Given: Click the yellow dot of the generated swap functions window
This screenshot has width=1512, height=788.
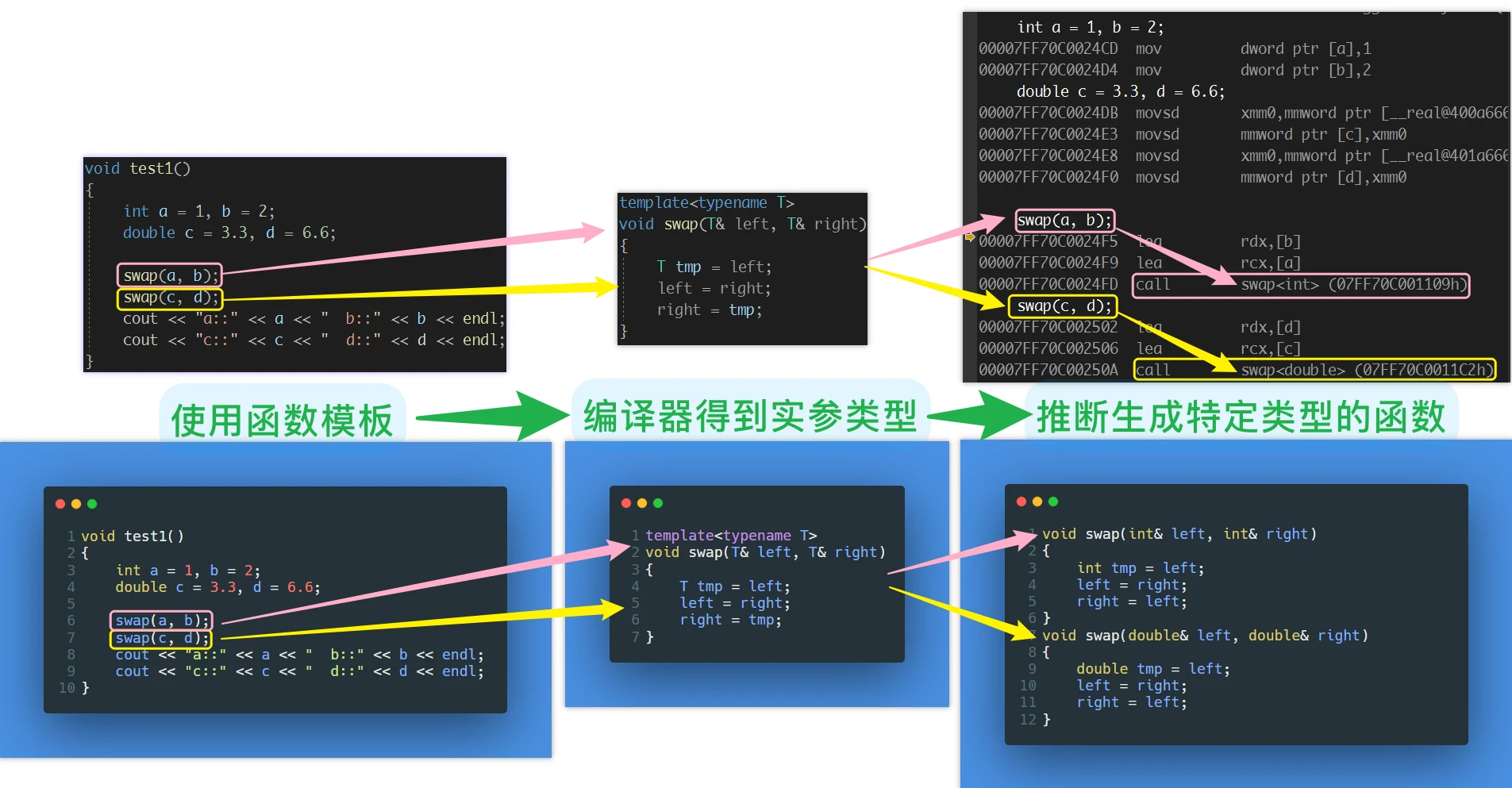Looking at the screenshot, I should pos(1037,502).
